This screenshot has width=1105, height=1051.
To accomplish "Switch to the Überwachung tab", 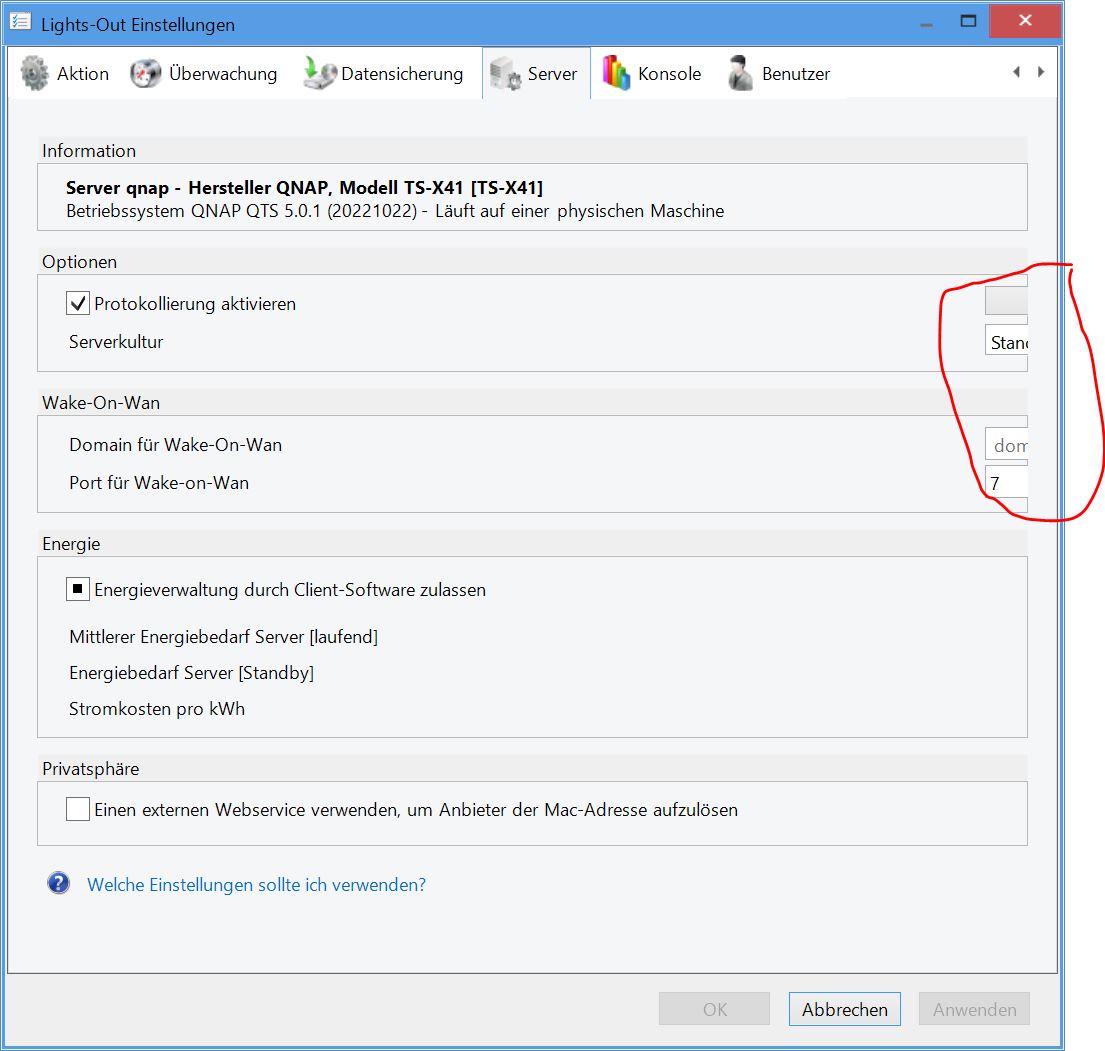I will pyautogui.click(x=222, y=74).
